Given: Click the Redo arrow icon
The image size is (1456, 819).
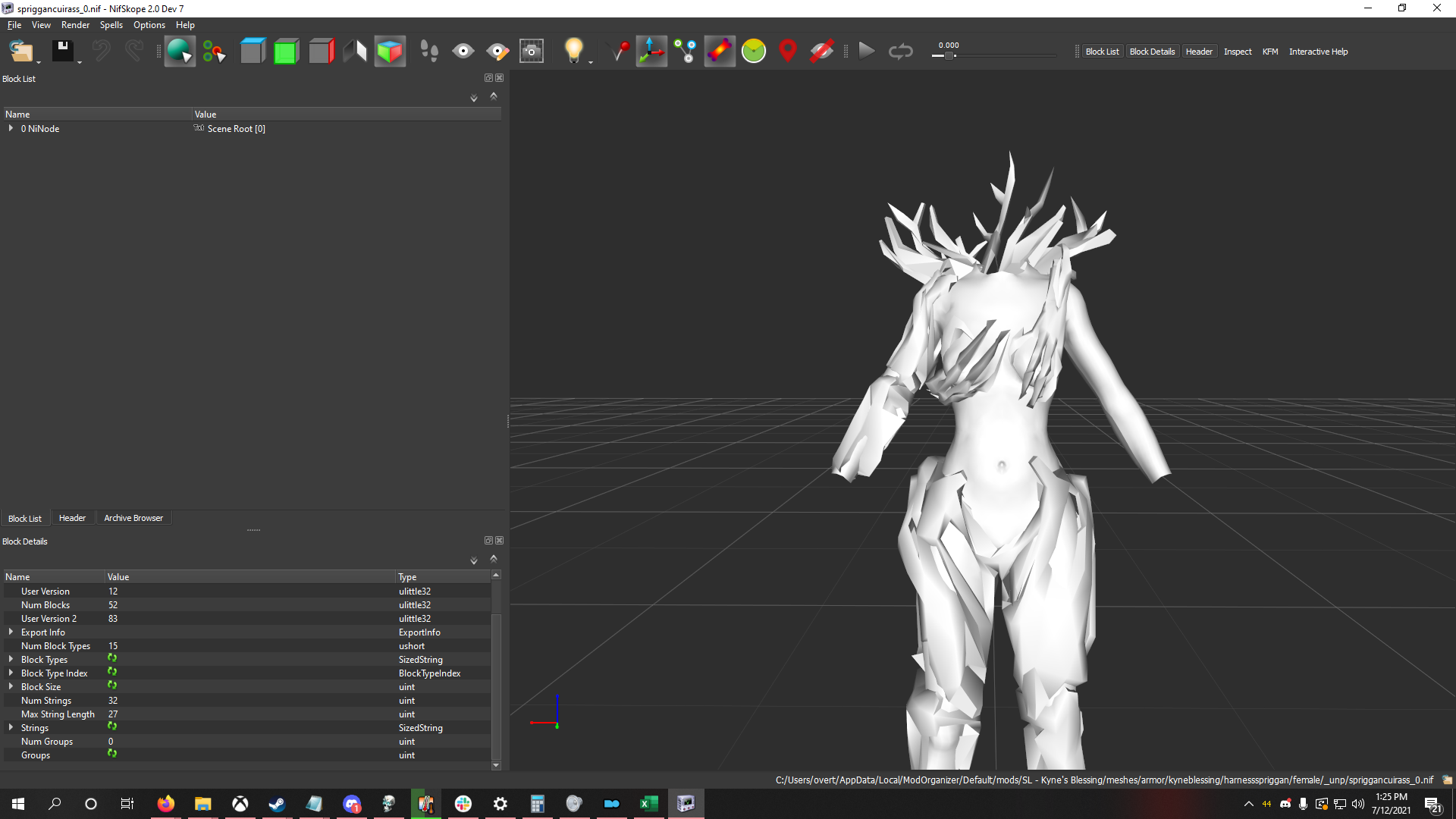Looking at the screenshot, I should tap(134, 52).
